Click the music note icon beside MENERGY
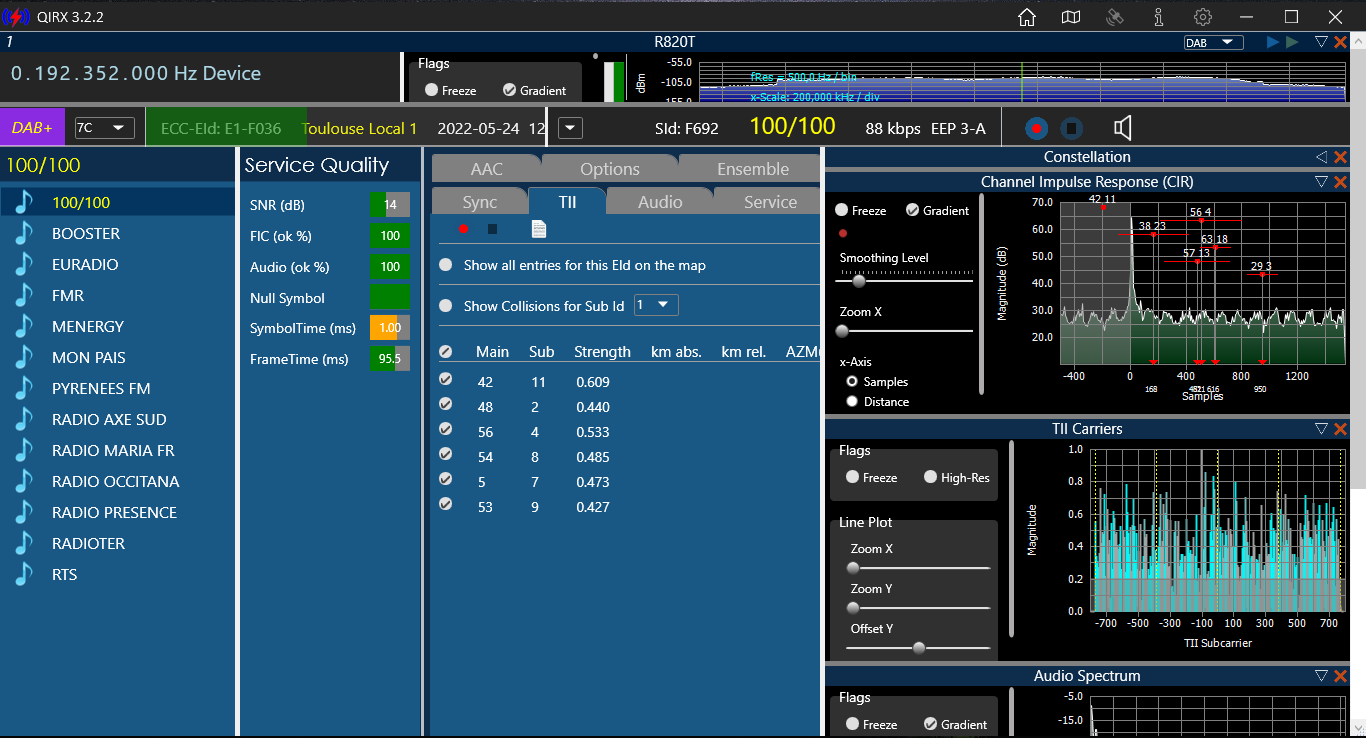Screen dimensions: 1366x738 point(24,326)
